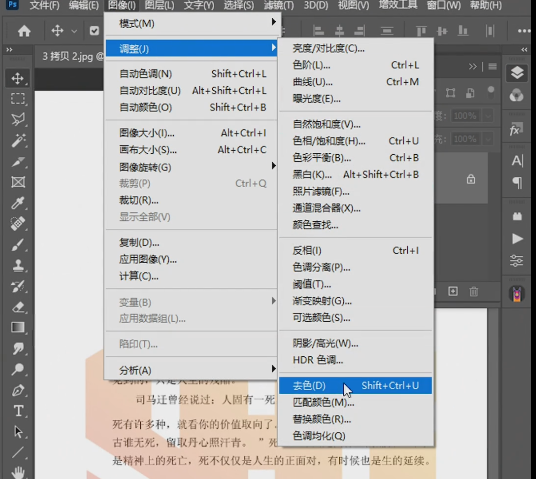
Task: Select the Pen tool
Action: (18, 390)
